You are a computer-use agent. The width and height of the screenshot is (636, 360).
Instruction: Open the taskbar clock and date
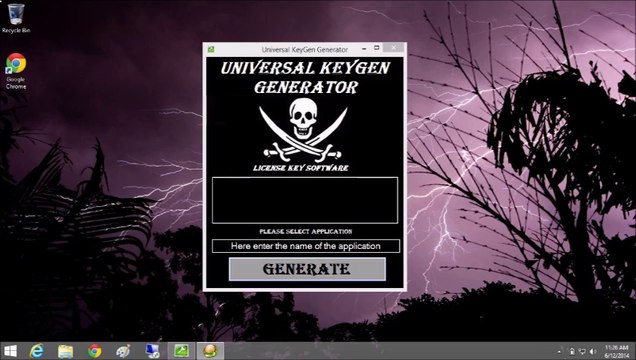pyautogui.click(x=617, y=351)
